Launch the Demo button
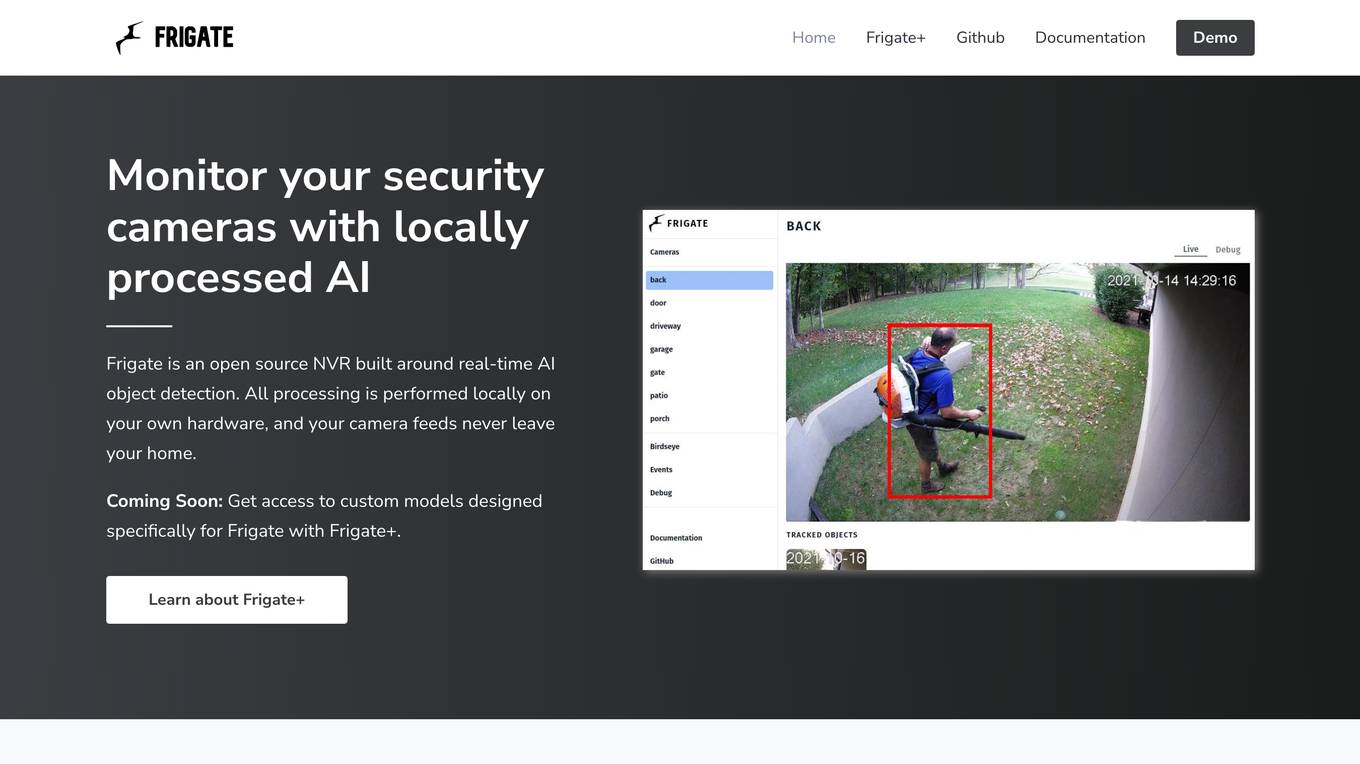Image resolution: width=1360 pixels, height=764 pixels. [x=1215, y=37]
